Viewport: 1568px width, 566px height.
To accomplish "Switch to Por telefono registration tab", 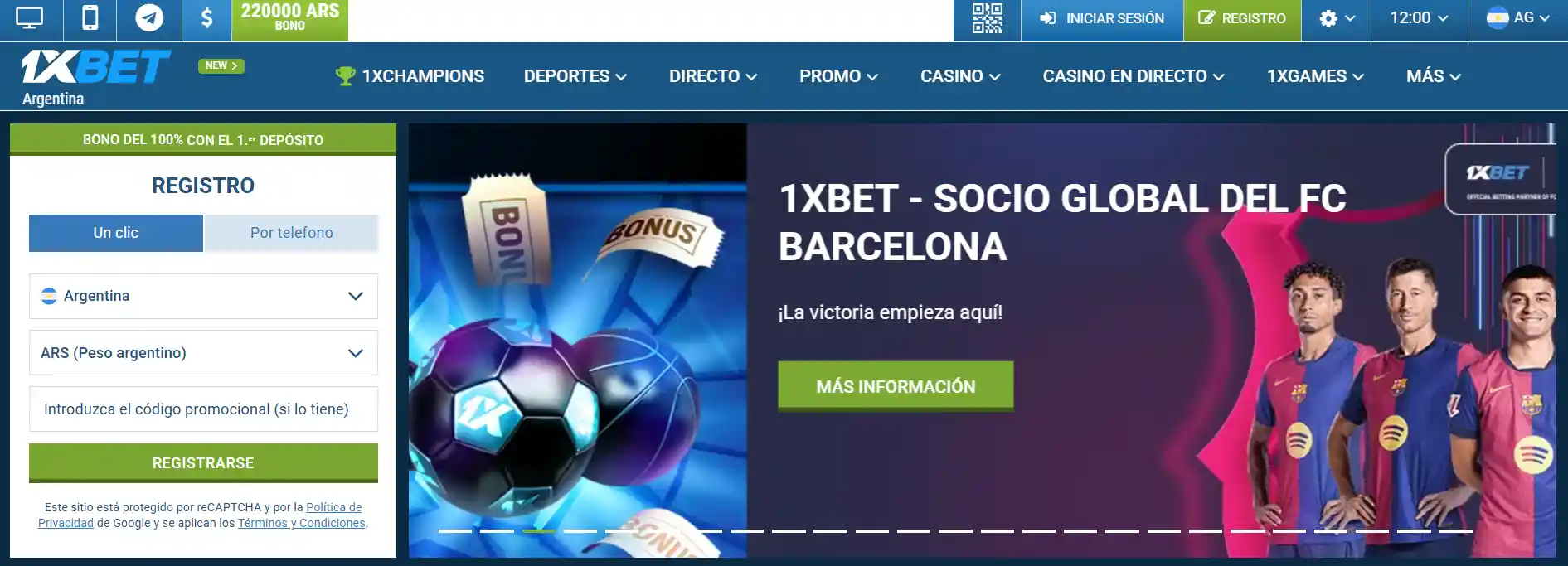I will pyautogui.click(x=291, y=233).
